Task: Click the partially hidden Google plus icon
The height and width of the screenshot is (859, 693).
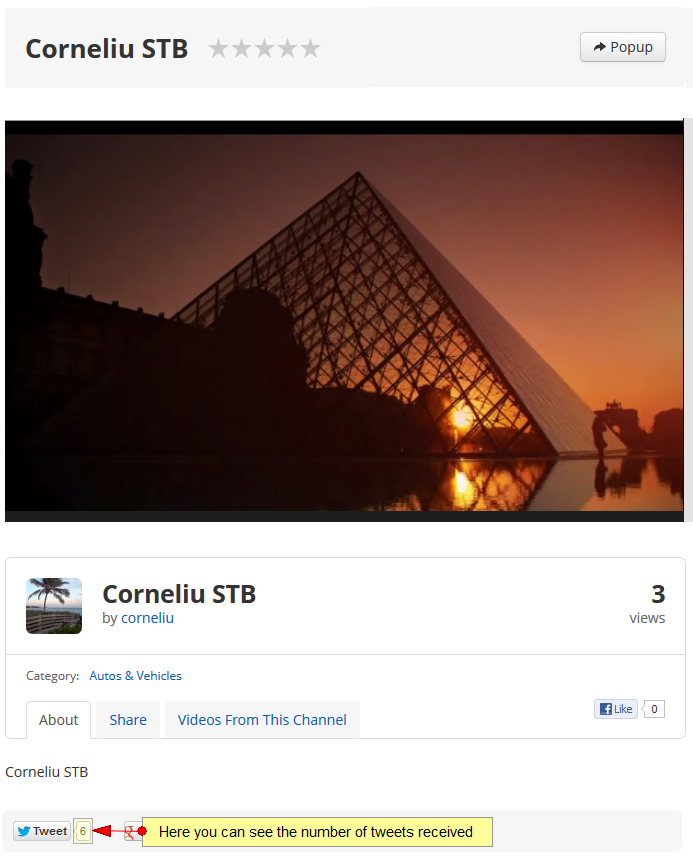Action: [130, 832]
